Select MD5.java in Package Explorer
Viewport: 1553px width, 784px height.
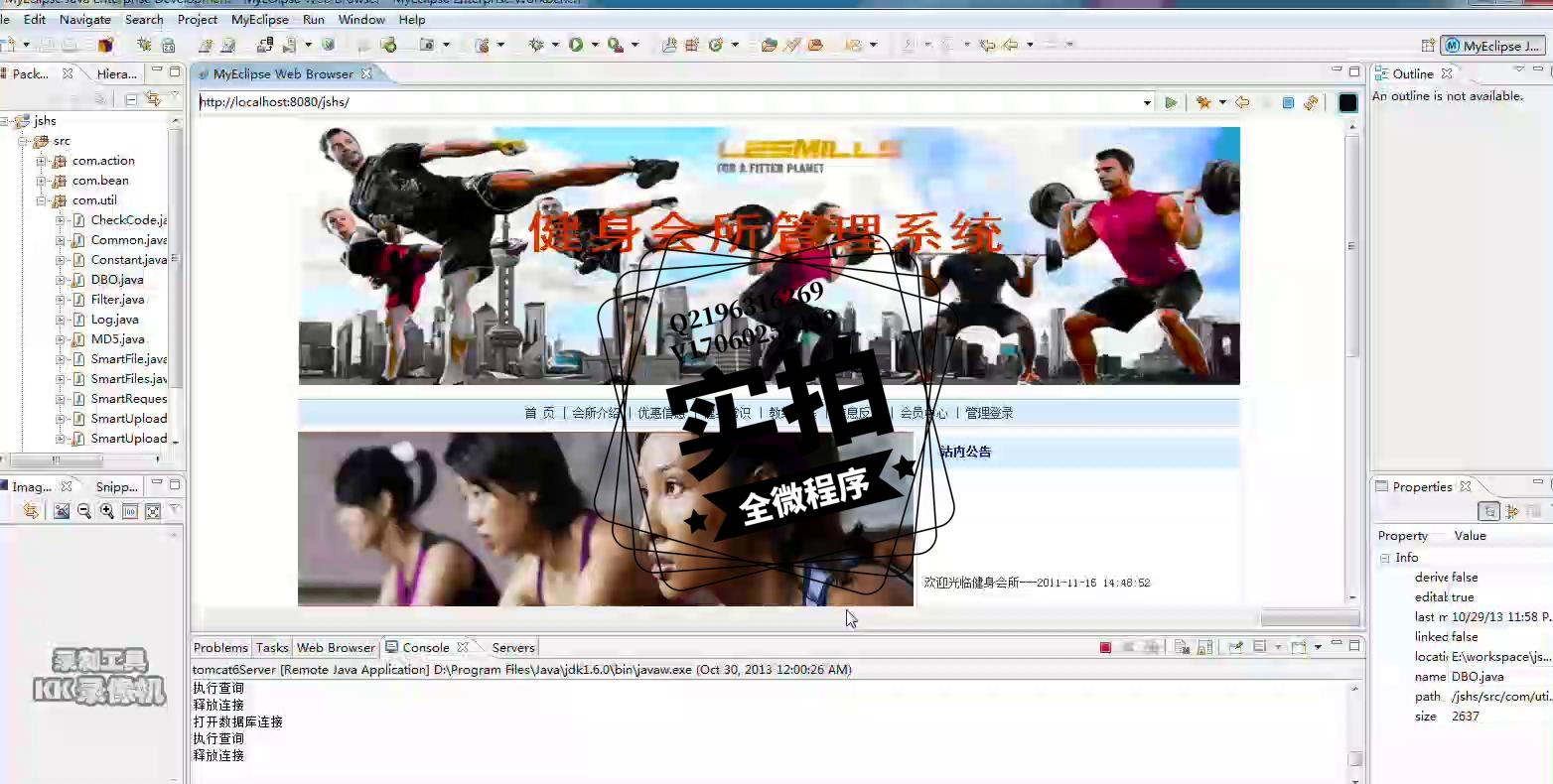[x=117, y=339]
